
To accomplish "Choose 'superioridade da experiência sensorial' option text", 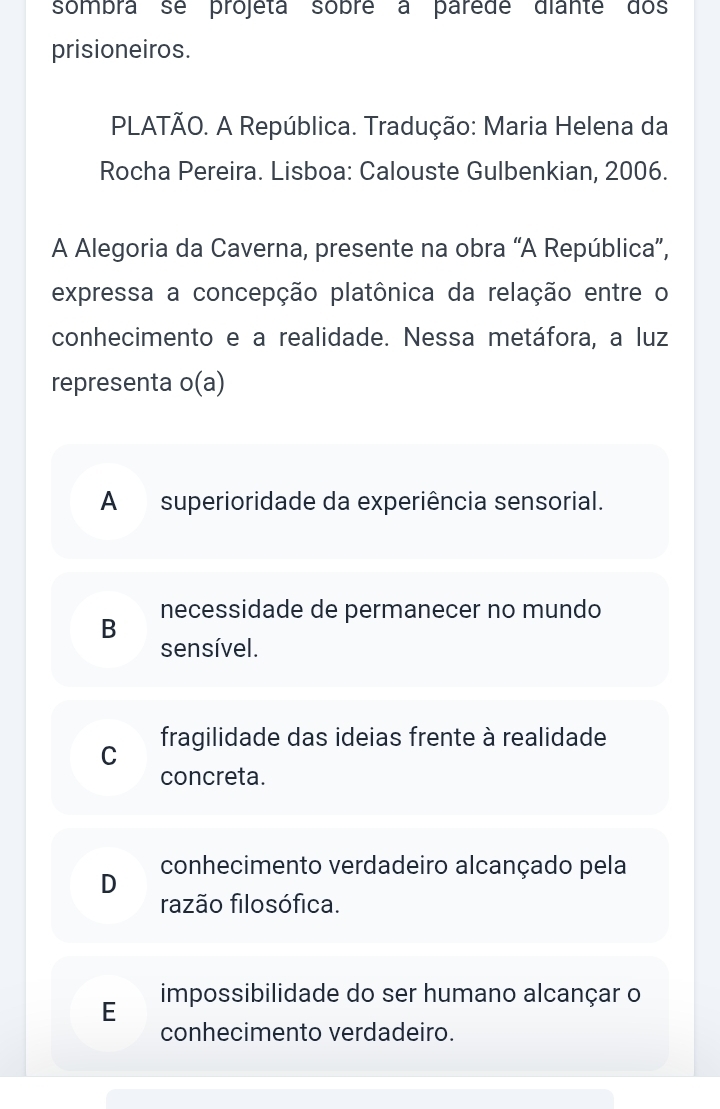I will point(382,501).
